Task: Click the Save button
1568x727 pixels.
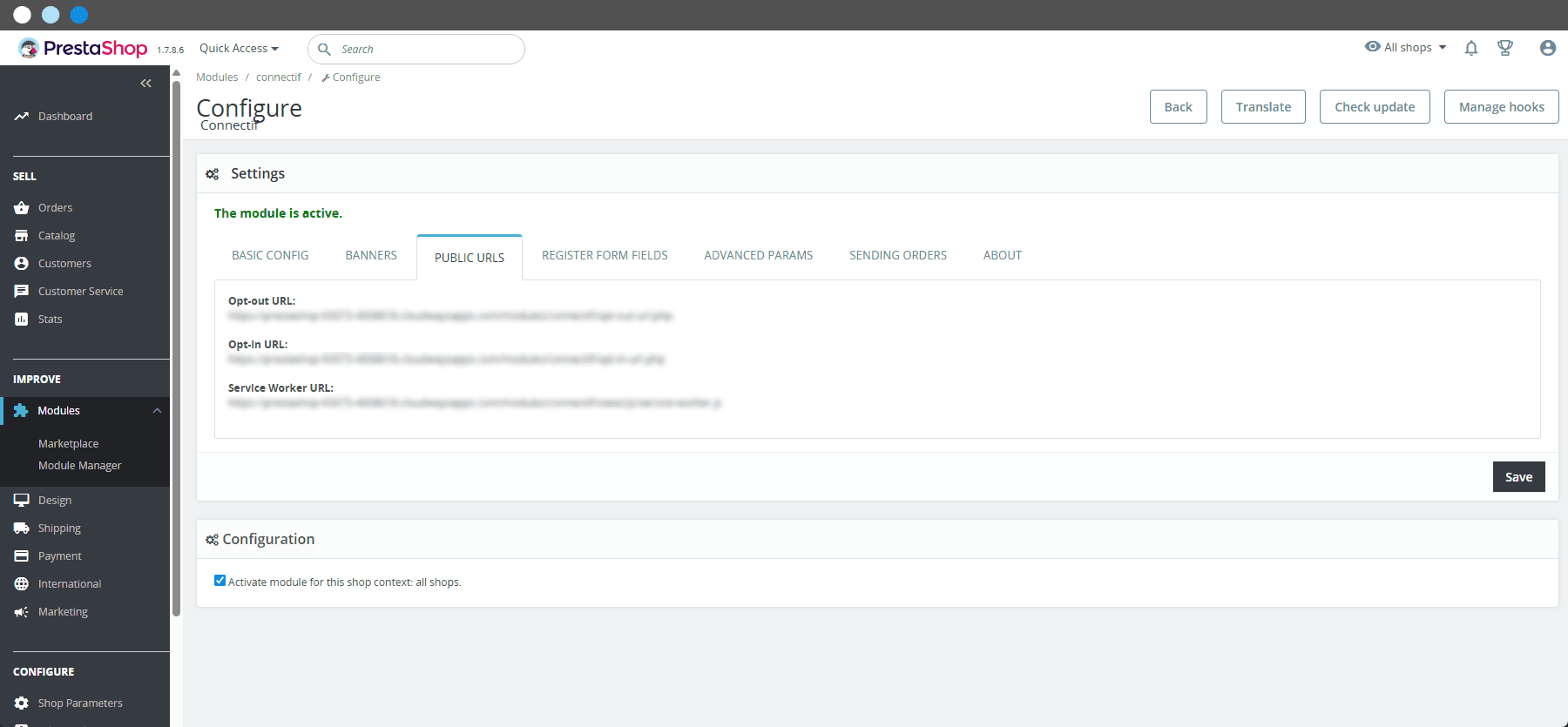Action: coord(1519,477)
